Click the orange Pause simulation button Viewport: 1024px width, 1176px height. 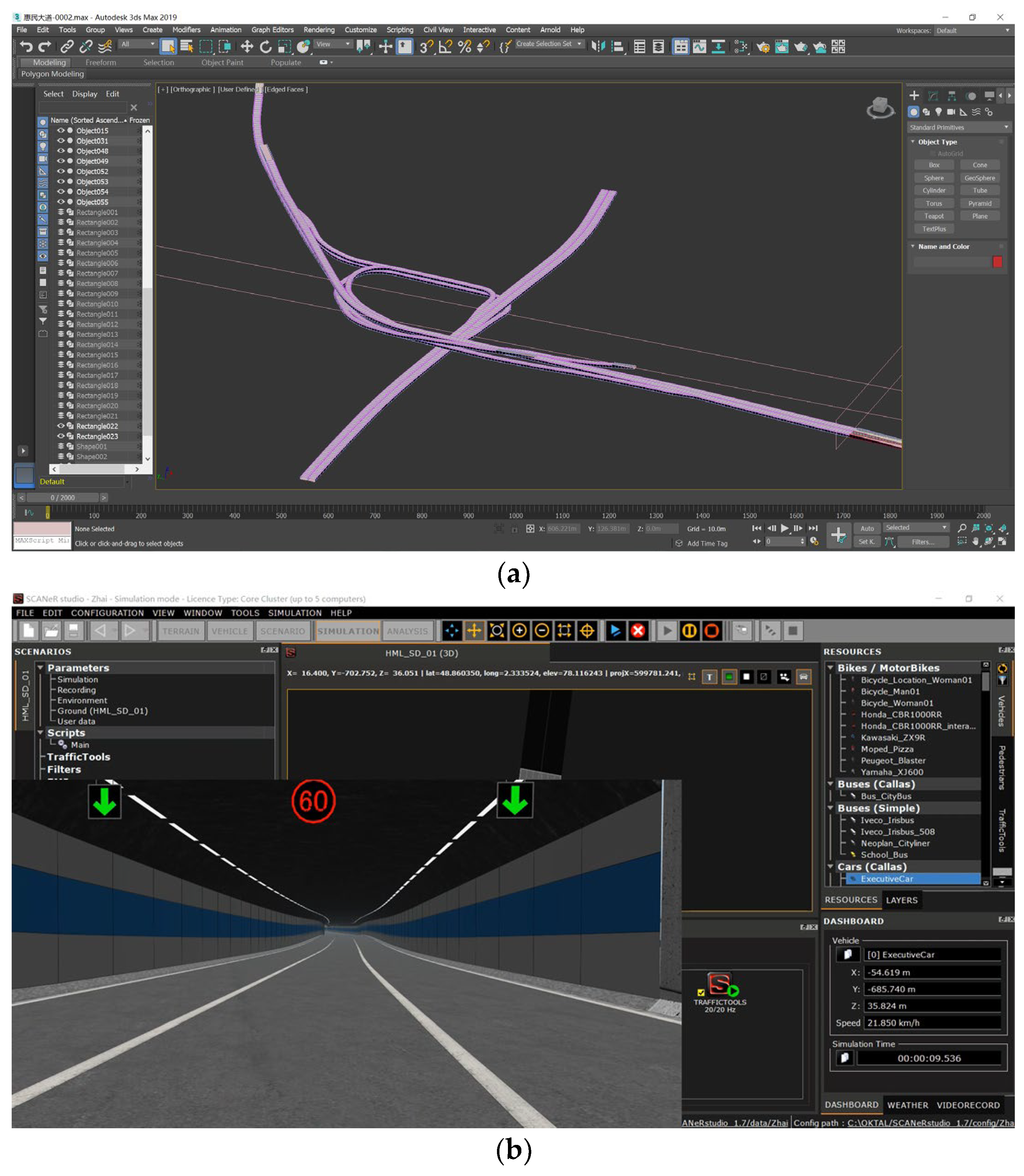tap(689, 631)
